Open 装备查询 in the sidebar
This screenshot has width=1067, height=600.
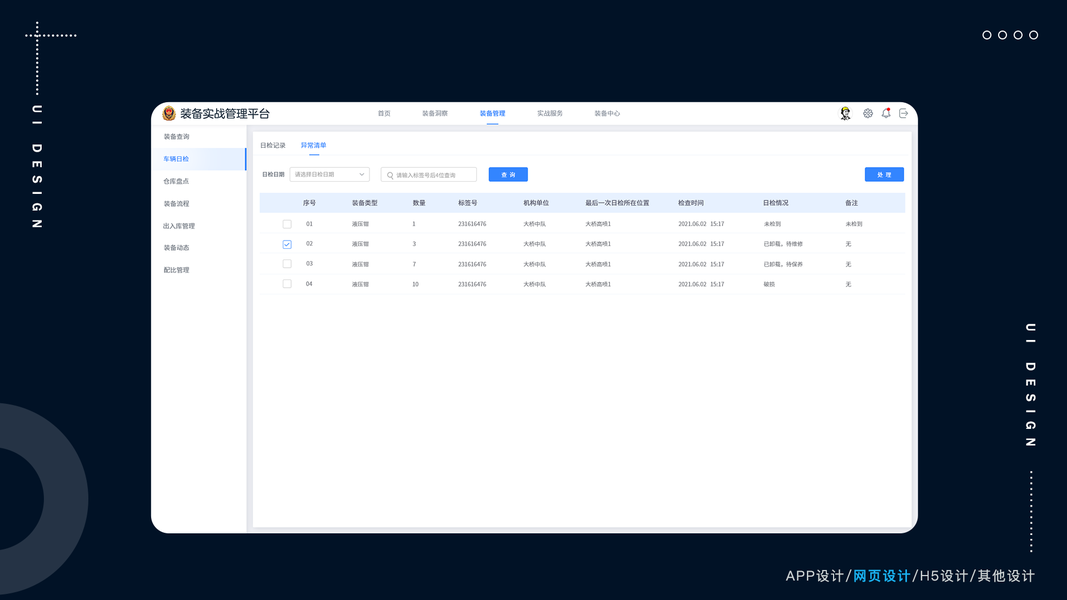tap(176, 137)
